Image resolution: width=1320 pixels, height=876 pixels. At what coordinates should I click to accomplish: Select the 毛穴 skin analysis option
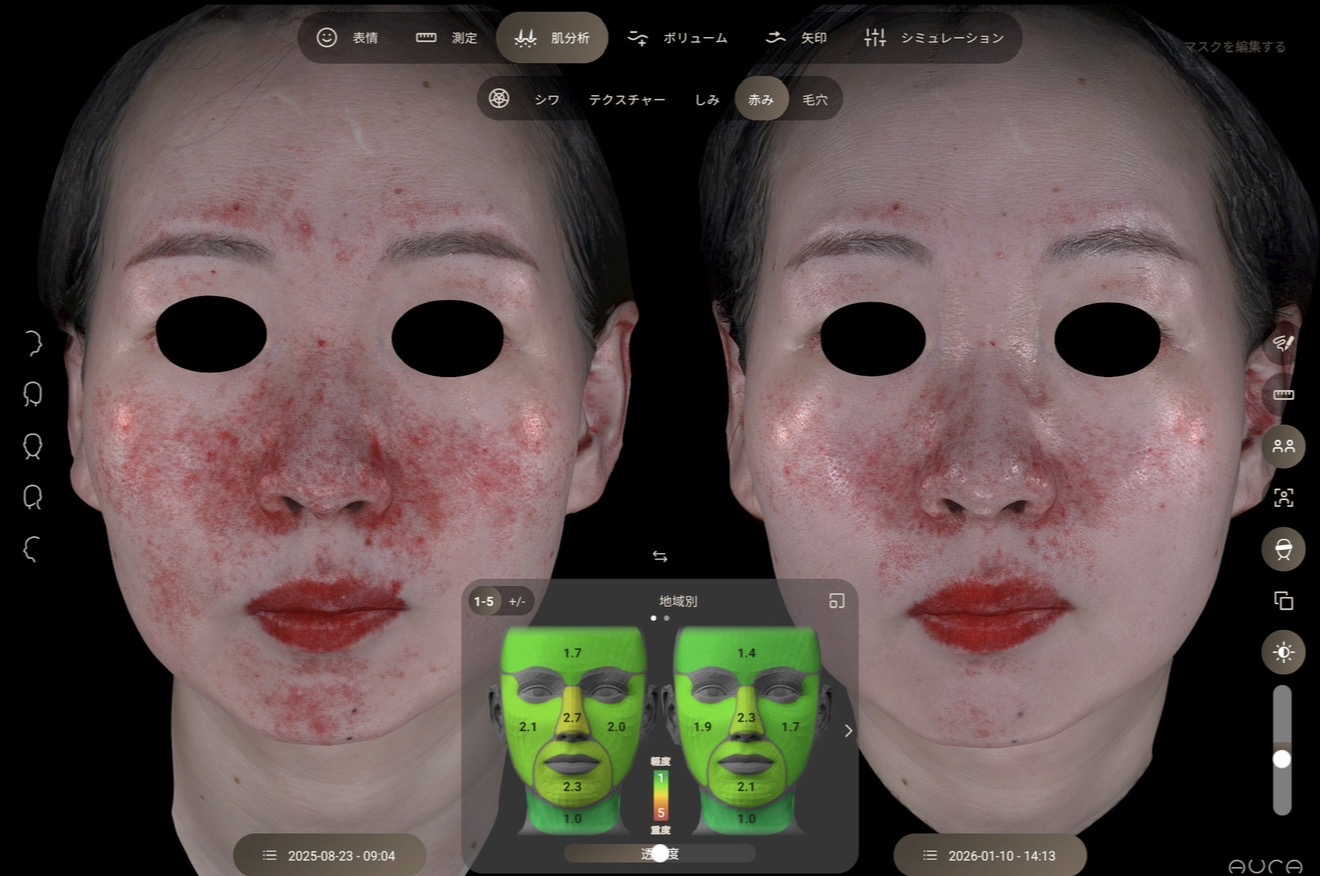pos(815,99)
